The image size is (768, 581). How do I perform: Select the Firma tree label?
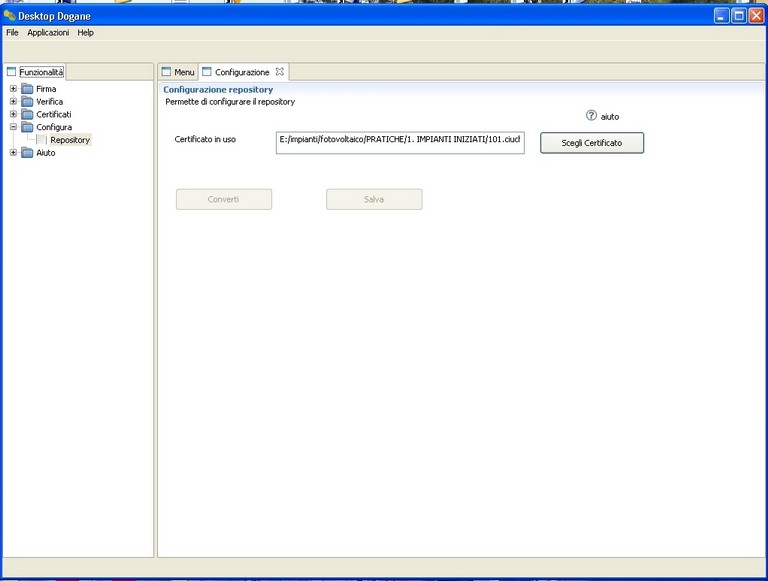tap(46, 89)
